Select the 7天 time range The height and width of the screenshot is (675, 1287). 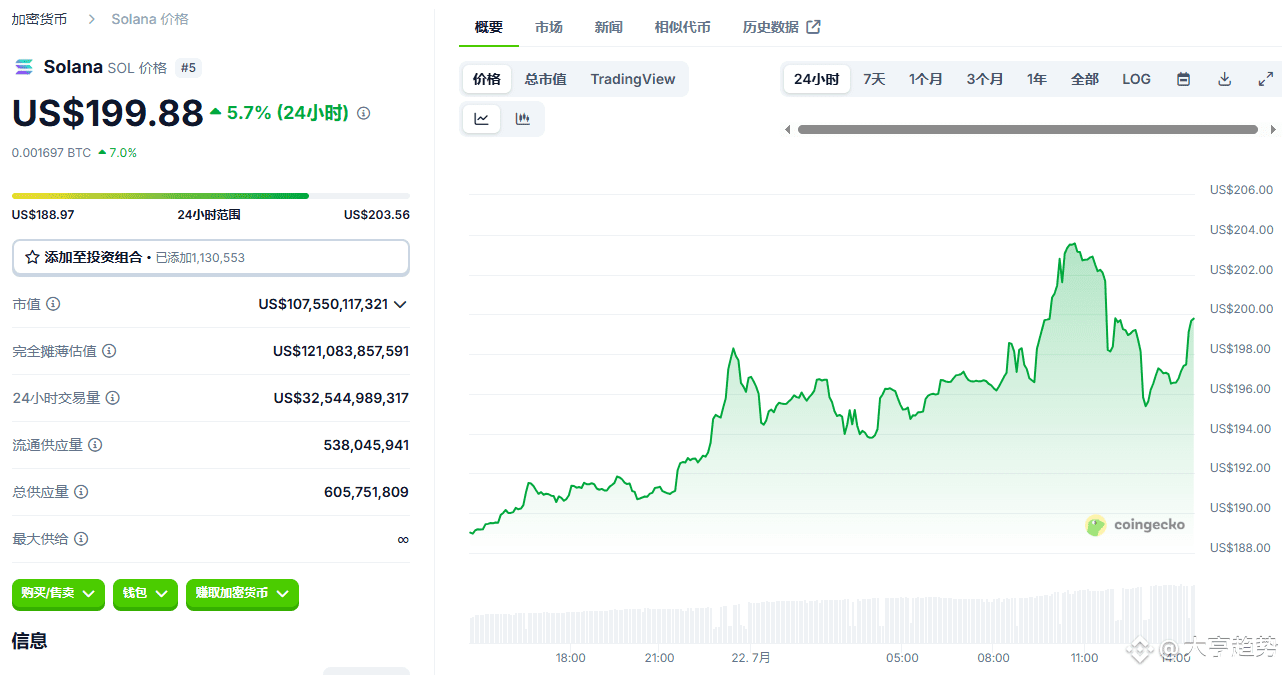point(874,79)
